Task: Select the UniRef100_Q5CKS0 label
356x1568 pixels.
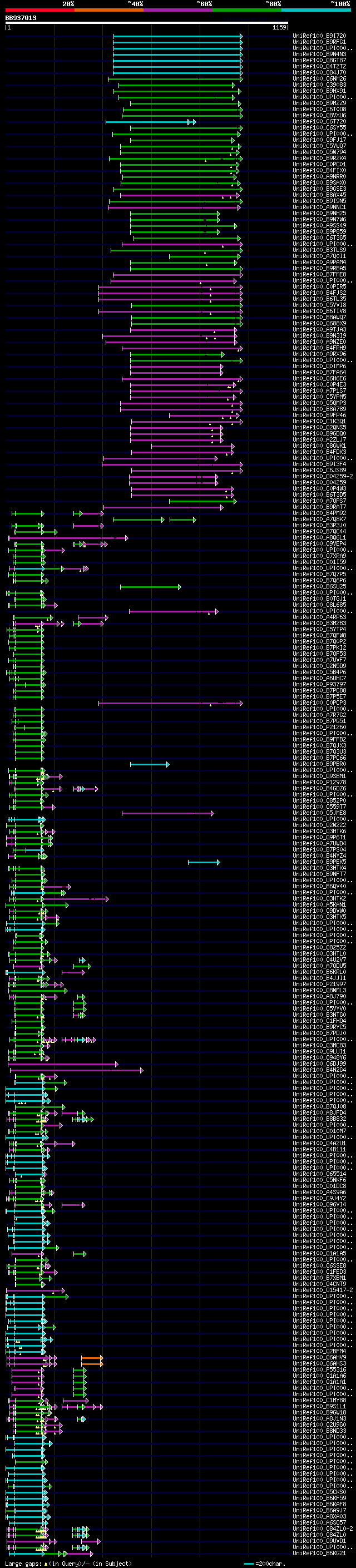Action: (x=319, y=1492)
